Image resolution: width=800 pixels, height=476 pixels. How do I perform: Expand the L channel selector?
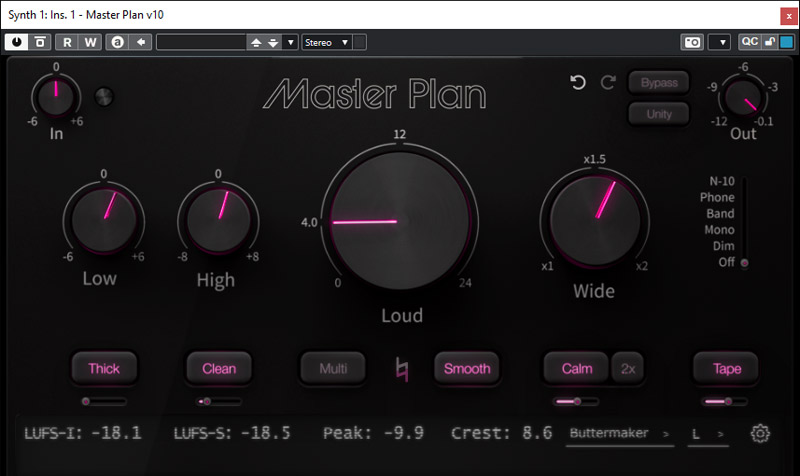click(707, 434)
